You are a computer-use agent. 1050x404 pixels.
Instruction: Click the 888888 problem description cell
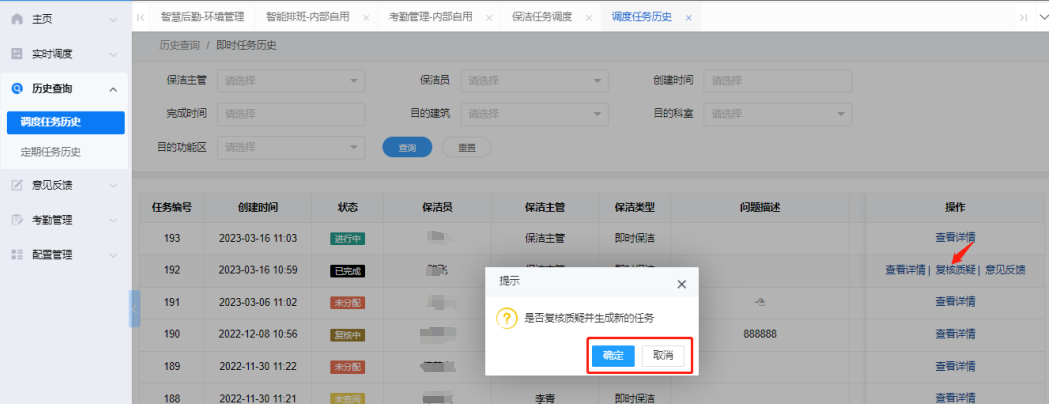pyautogui.click(x=759, y=334)
